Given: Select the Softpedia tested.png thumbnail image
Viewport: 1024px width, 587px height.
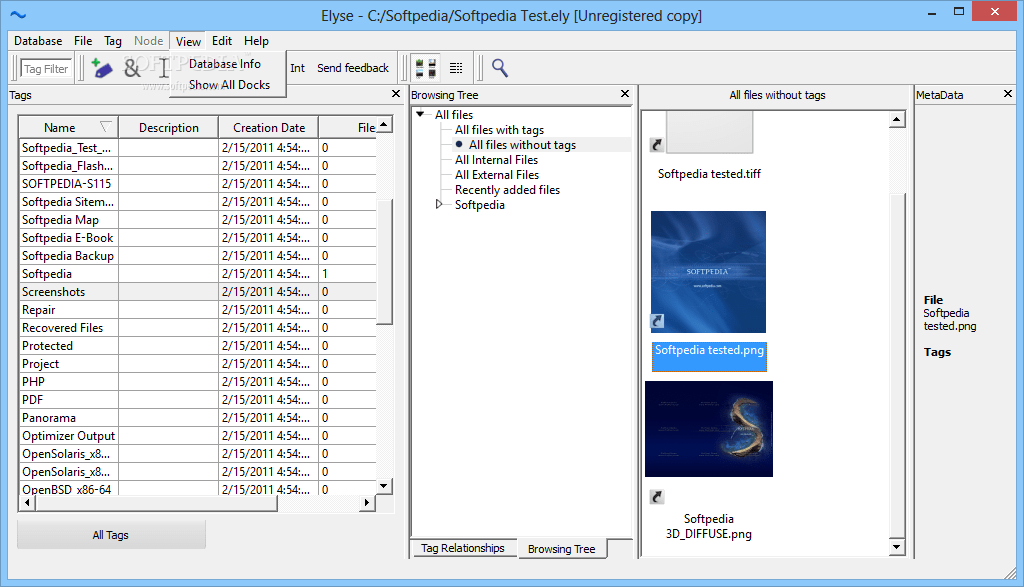Looking at the screenshot, I should coord(708,272).
